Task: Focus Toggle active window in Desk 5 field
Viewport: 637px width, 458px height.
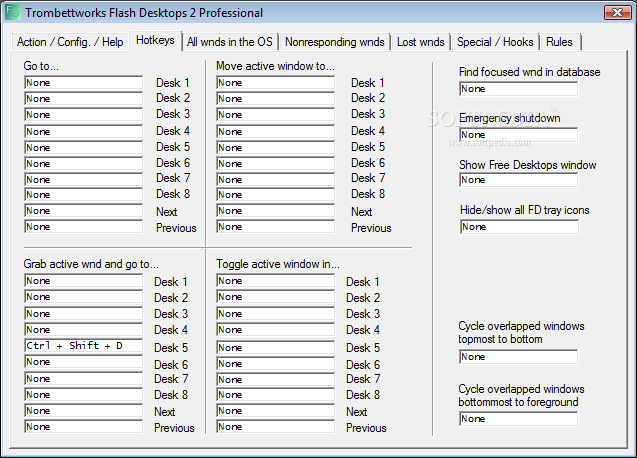Action: point(276,347)
